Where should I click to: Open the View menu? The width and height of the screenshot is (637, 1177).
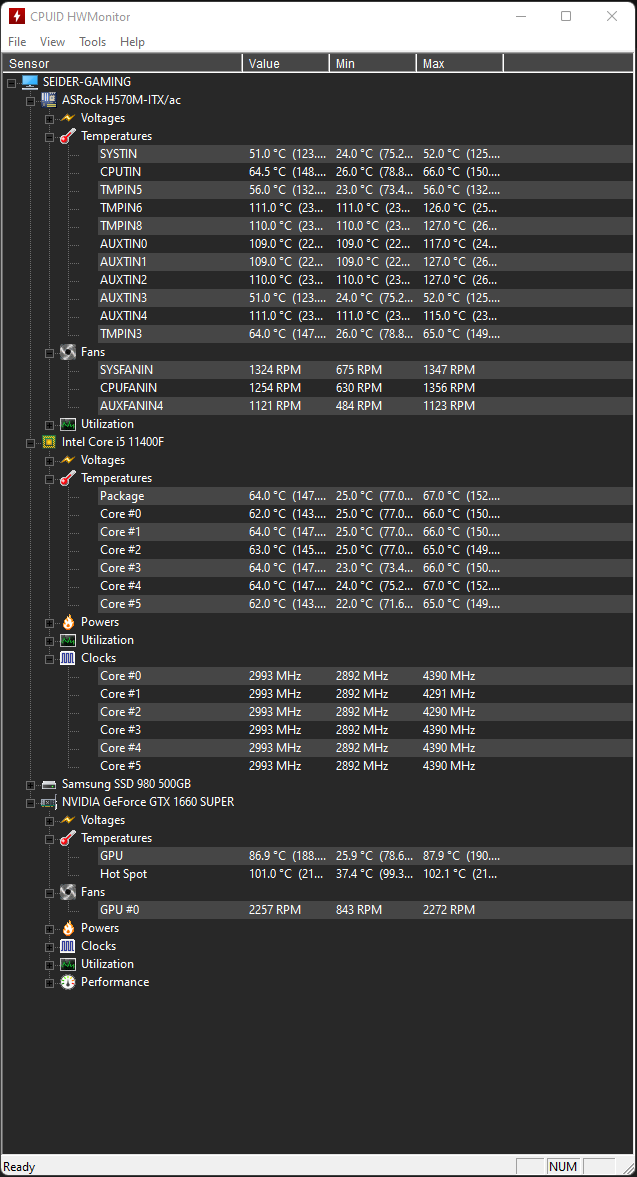(x=53, y=42)
